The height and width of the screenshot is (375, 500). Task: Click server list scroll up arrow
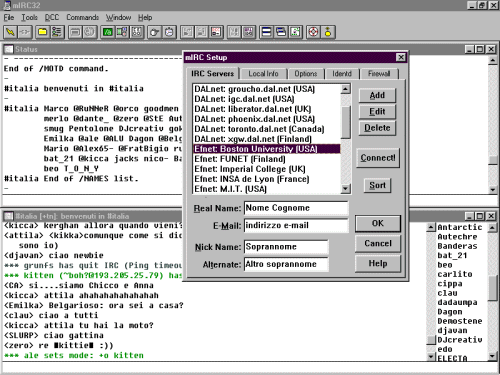pyautogui.click(x=346, y=89)
